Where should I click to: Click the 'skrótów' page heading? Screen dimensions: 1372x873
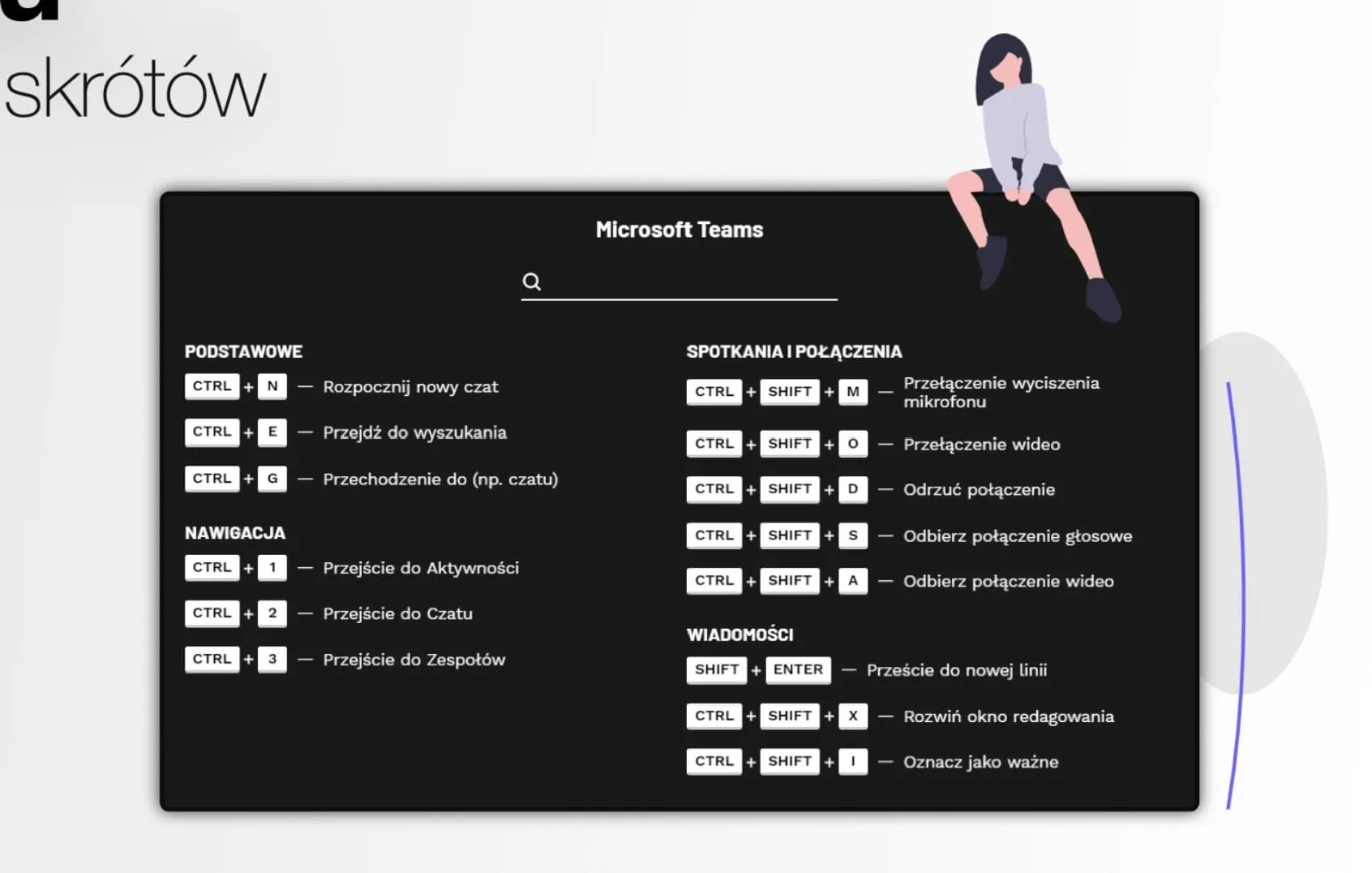[135, 88]
